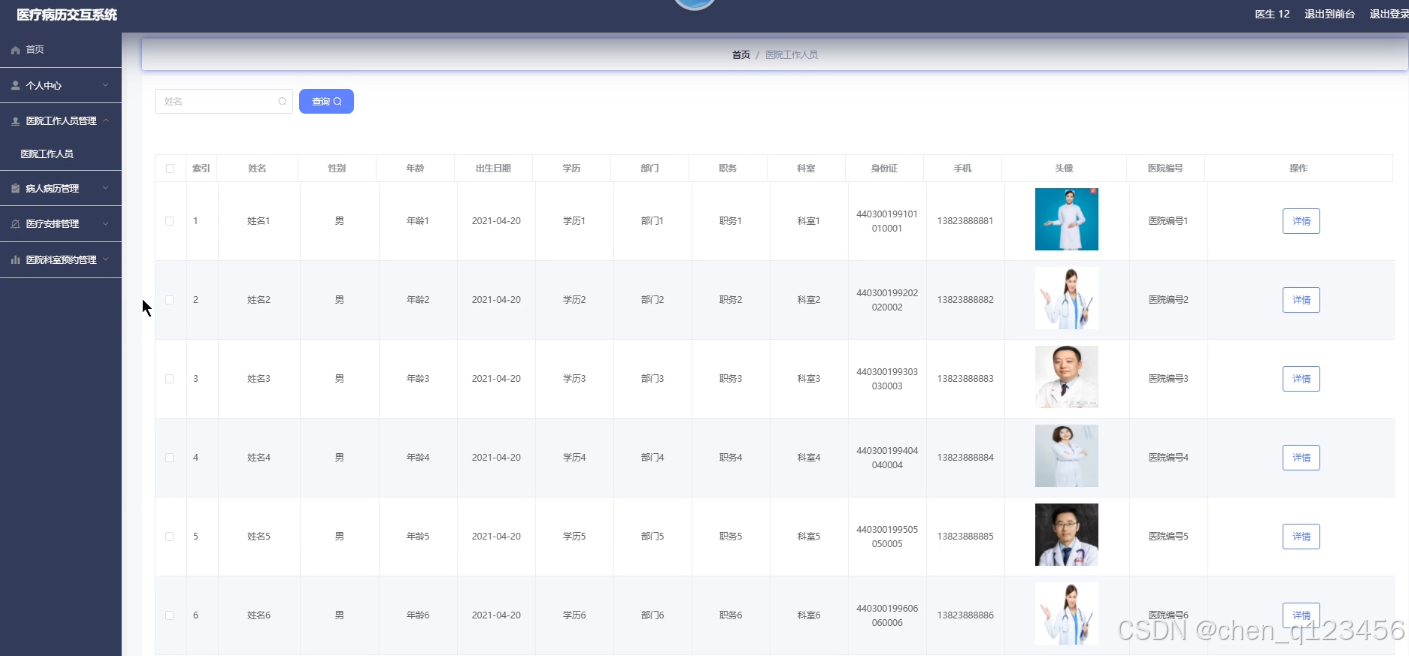
Task: Click the 医疗病历交互系统 title
Action: pos(66,15)
